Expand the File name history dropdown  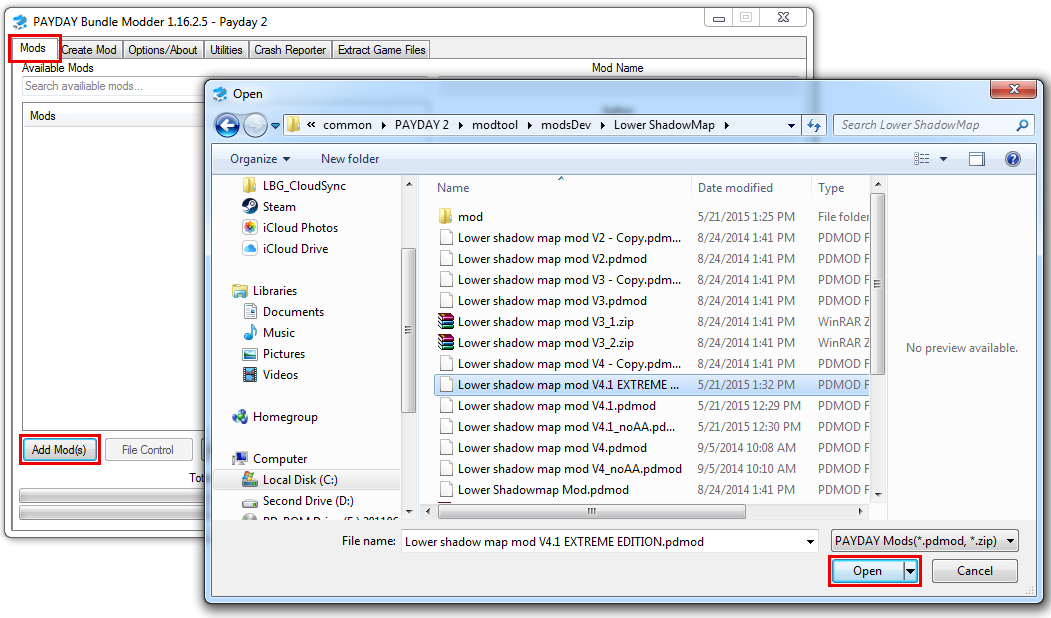[810, 542]
